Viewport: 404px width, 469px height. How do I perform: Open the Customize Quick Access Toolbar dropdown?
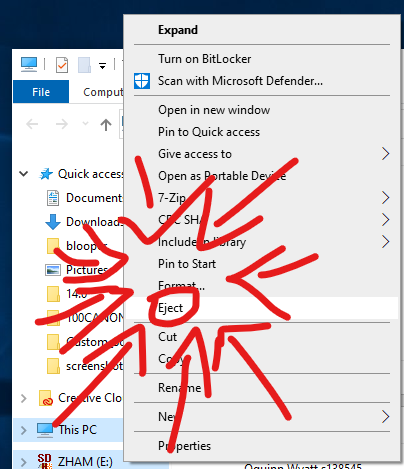pos(103,66)
